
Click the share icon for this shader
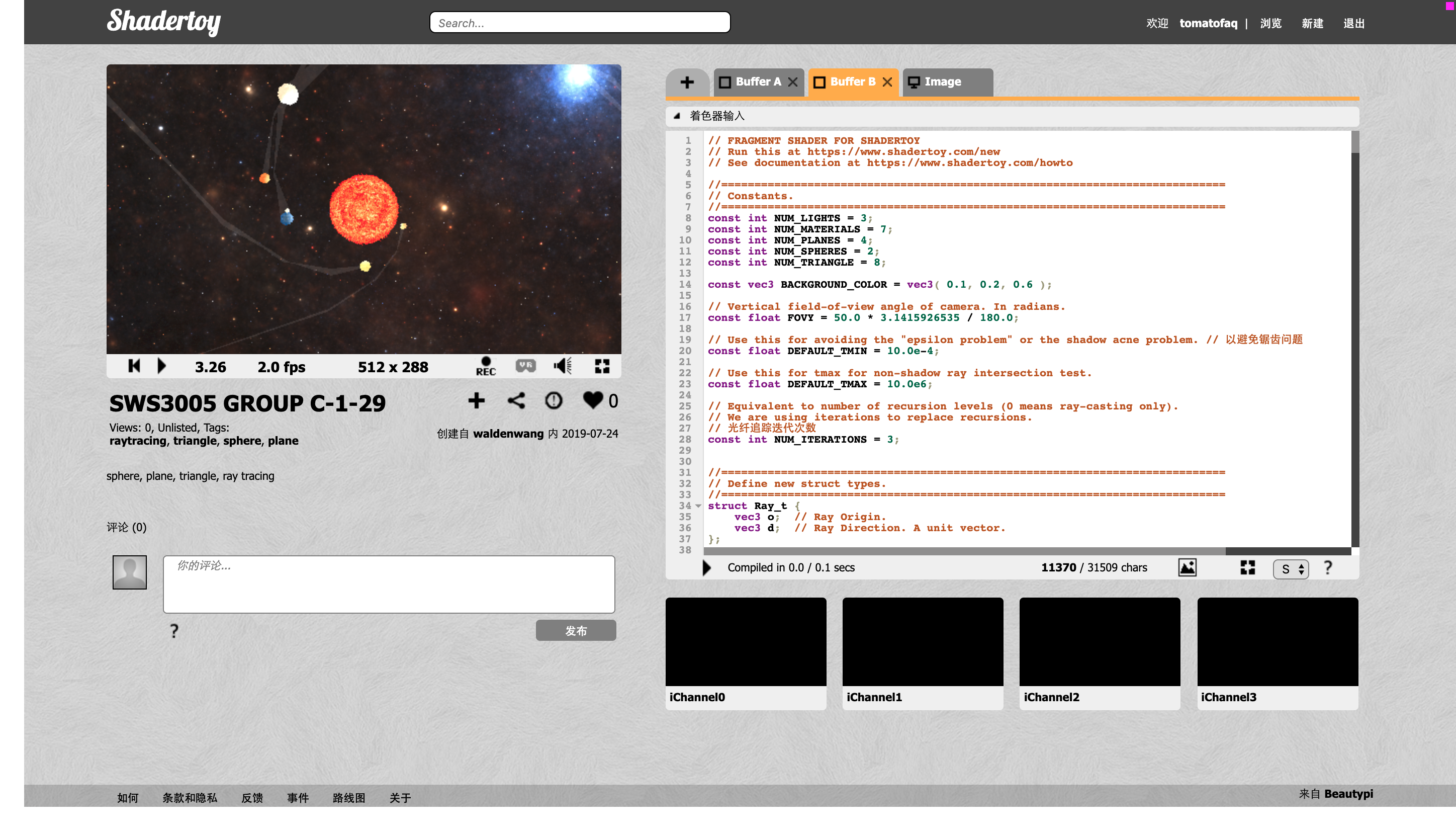(x=516, y=401)
